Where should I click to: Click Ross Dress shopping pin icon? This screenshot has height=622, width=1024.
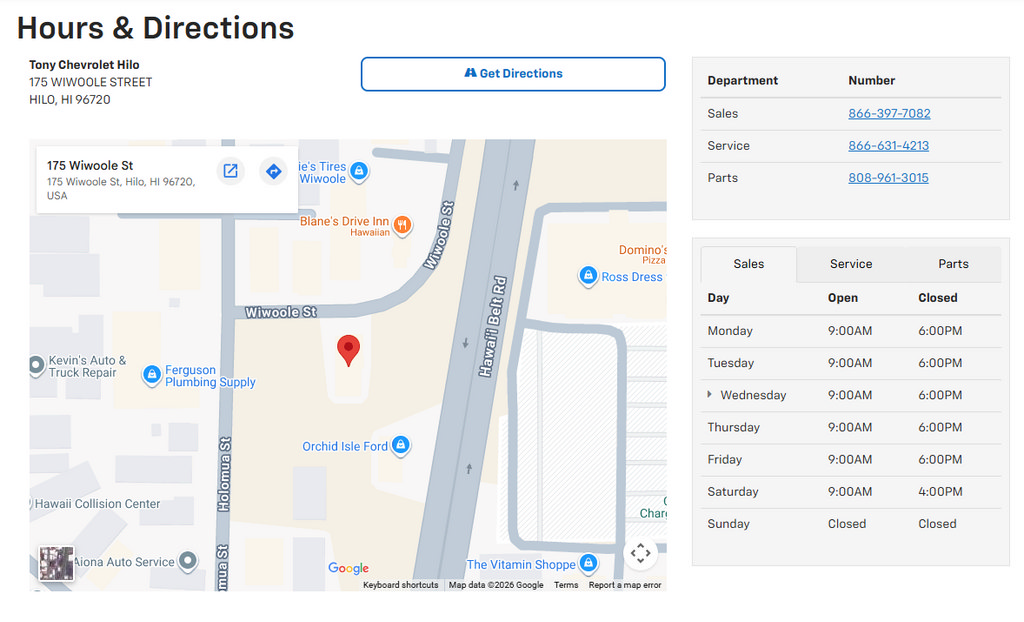click(x=588, y=276)
